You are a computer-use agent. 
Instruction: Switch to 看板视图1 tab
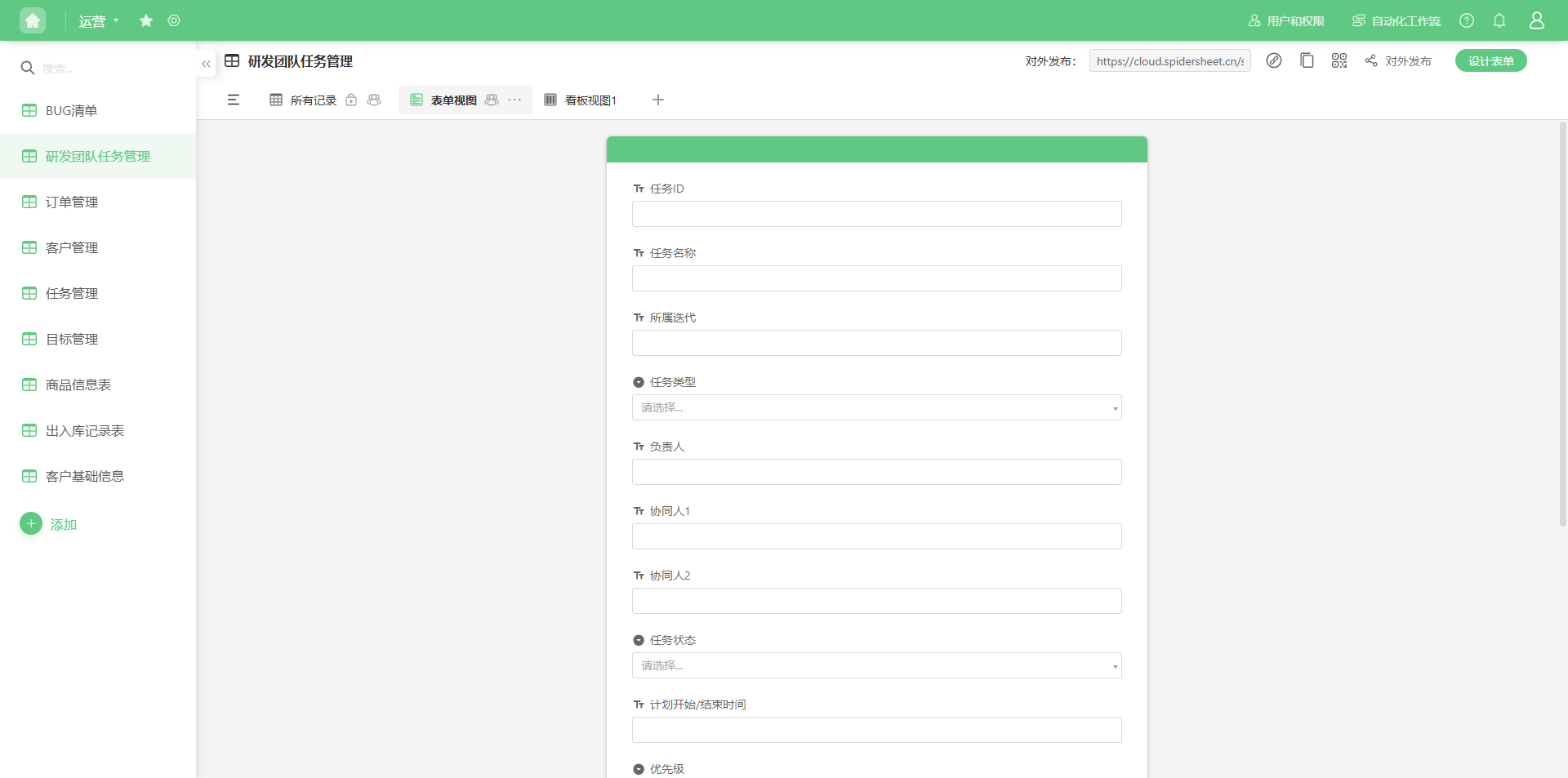(581, 100)
